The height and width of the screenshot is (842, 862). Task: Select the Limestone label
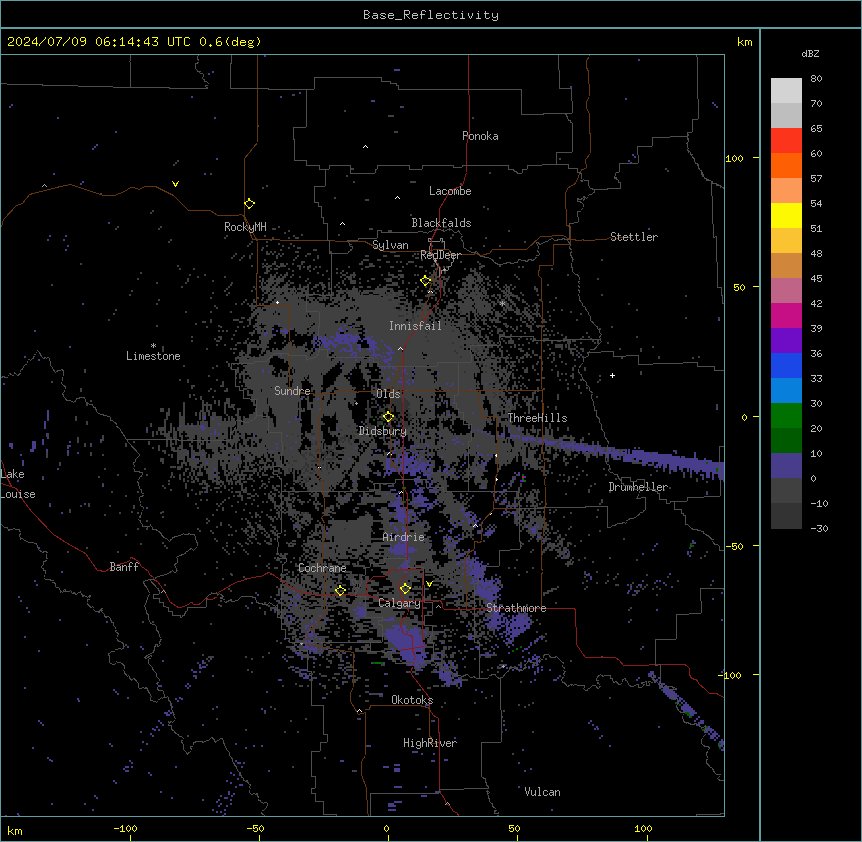point(153,356)
